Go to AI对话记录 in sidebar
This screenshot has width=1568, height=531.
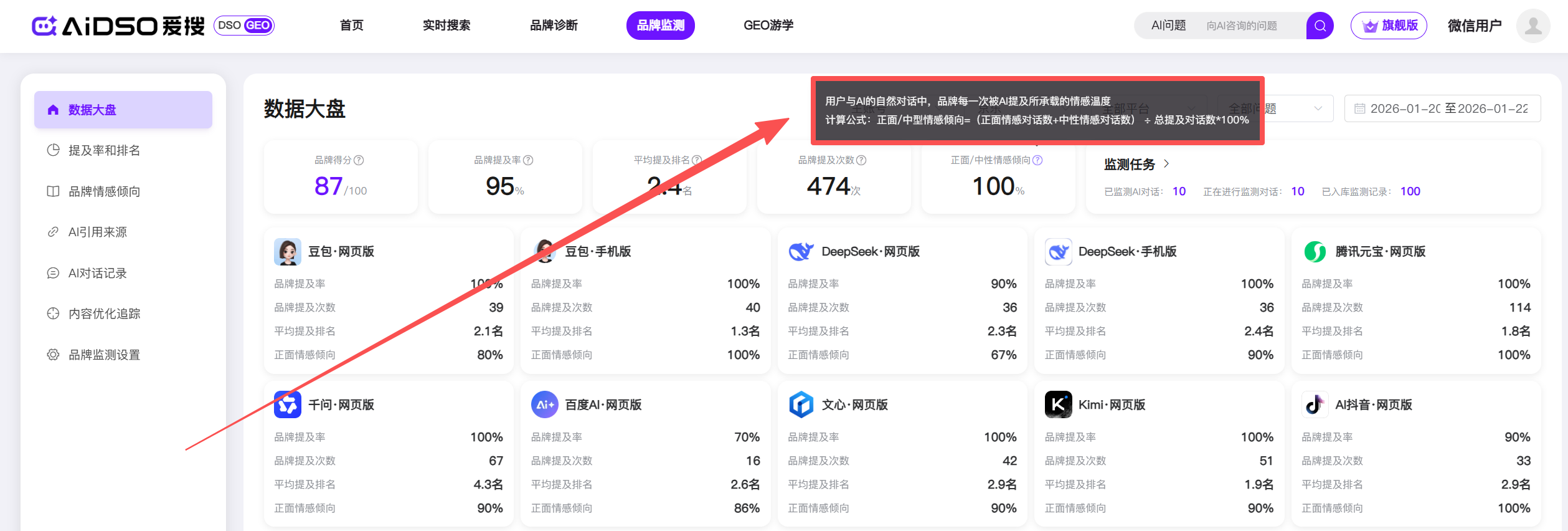97,273
